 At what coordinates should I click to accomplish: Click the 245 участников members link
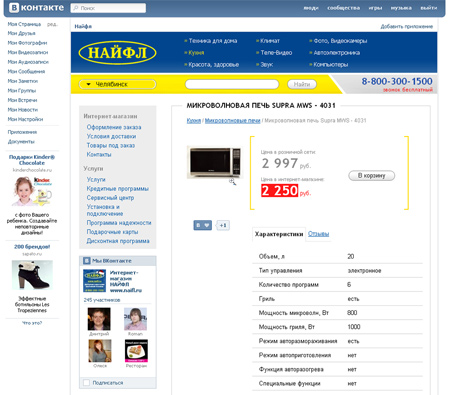pos(102,300)
